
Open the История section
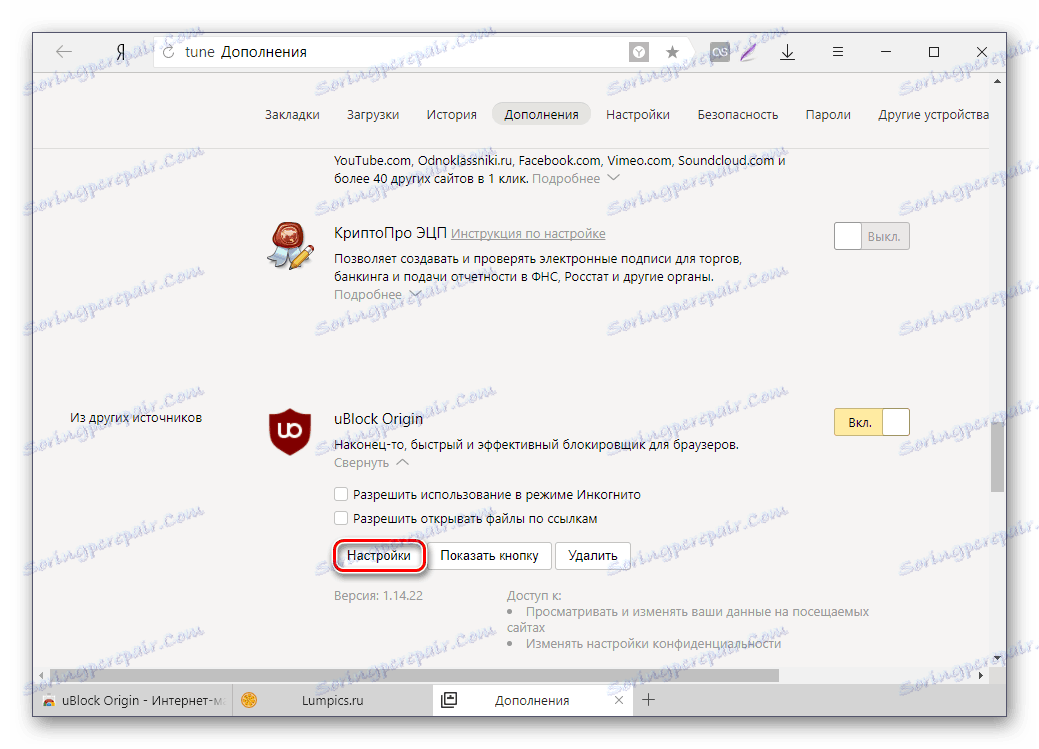pos(451,115)
